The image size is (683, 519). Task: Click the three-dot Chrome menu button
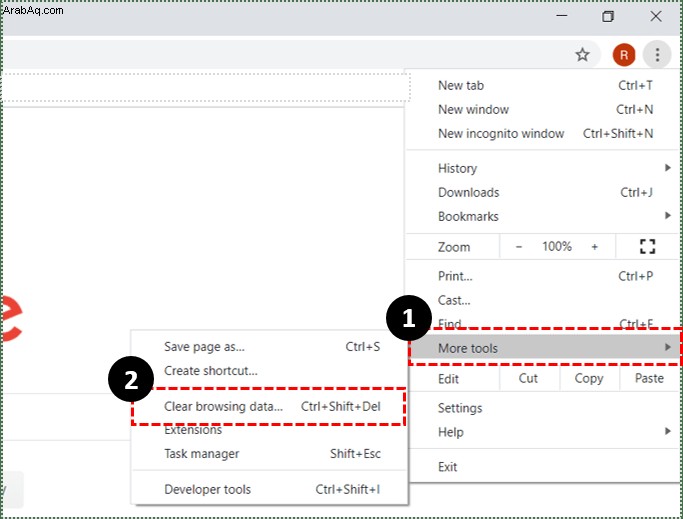tap(657, 55)
